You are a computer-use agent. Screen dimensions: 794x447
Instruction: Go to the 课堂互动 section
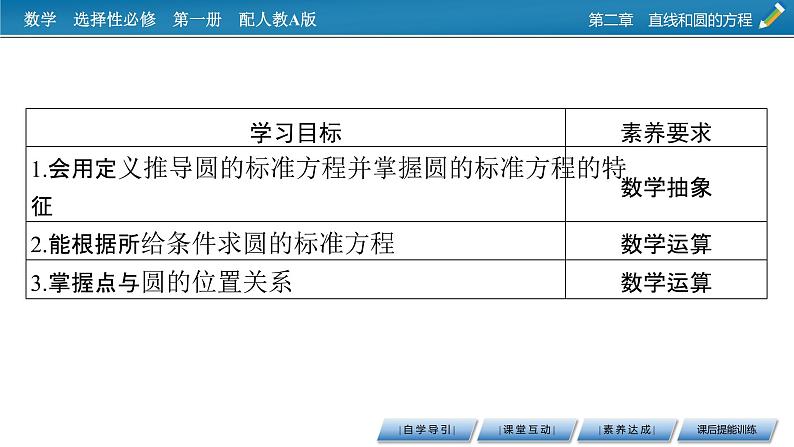(x=524, y=429)
